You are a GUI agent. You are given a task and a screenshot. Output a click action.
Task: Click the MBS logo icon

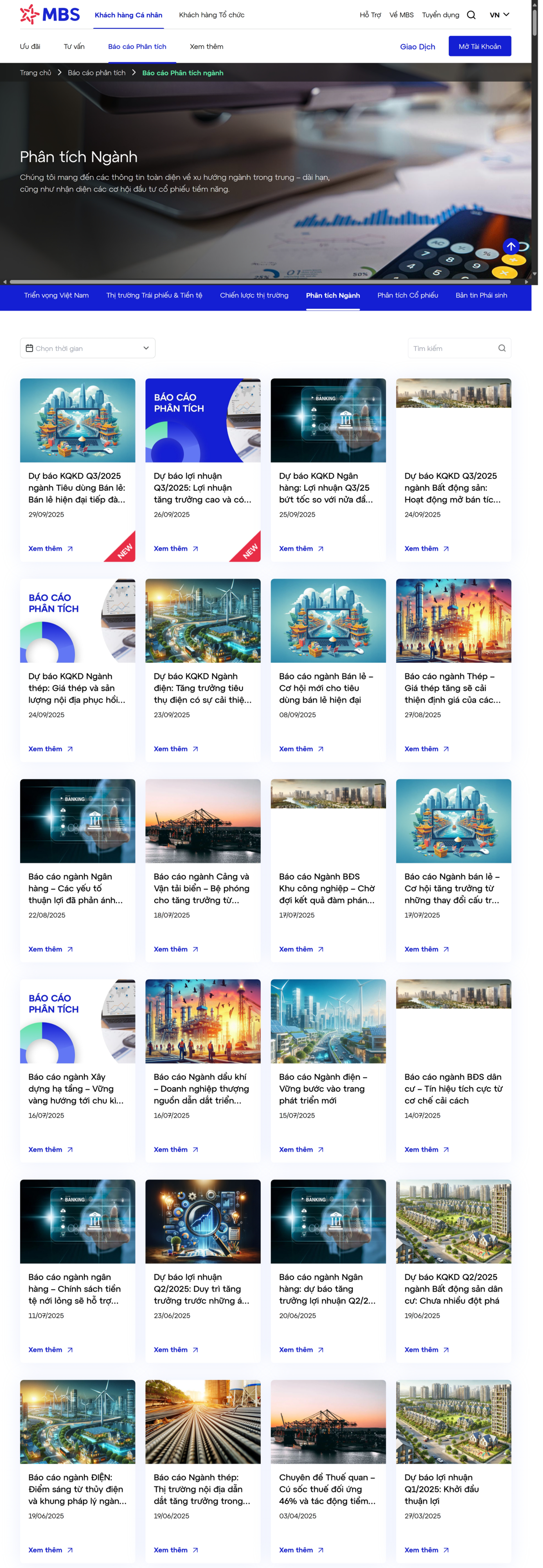(x=29, y=14)
